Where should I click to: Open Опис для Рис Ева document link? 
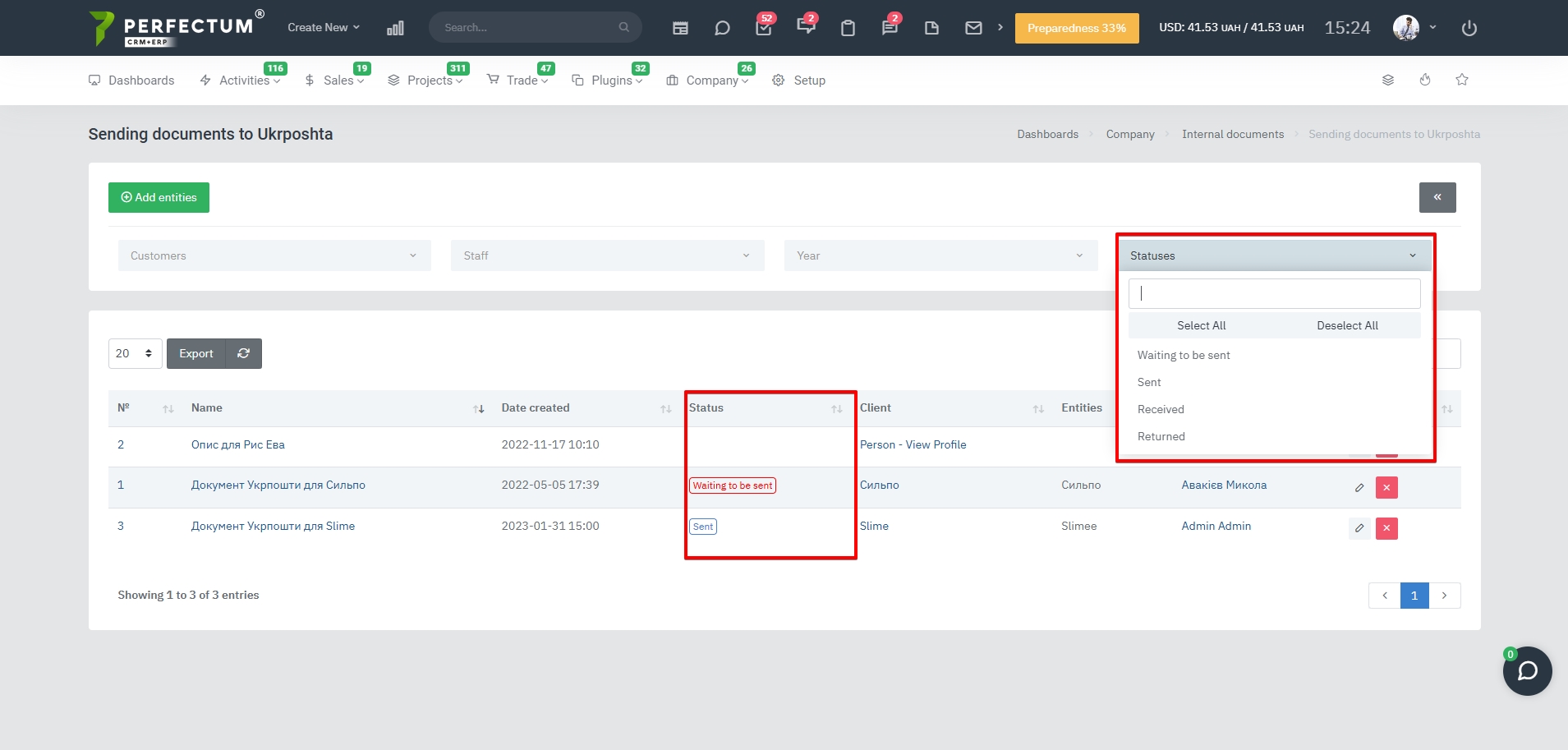pos(238,444)
